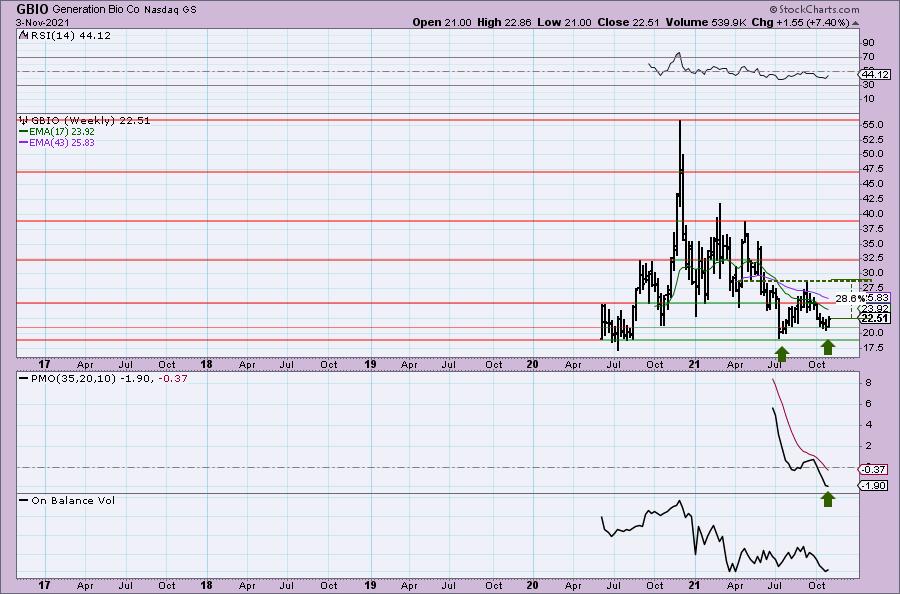Click the 22.51 current price tag
Screen dimensions: 900x594
pyautogui.click(x=875, y=319)
